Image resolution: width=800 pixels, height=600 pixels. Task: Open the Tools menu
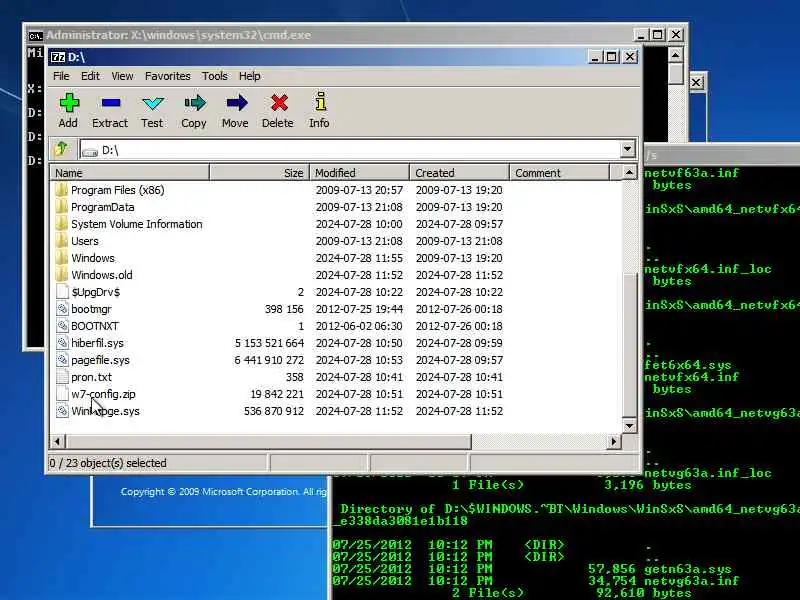[214, 76]
